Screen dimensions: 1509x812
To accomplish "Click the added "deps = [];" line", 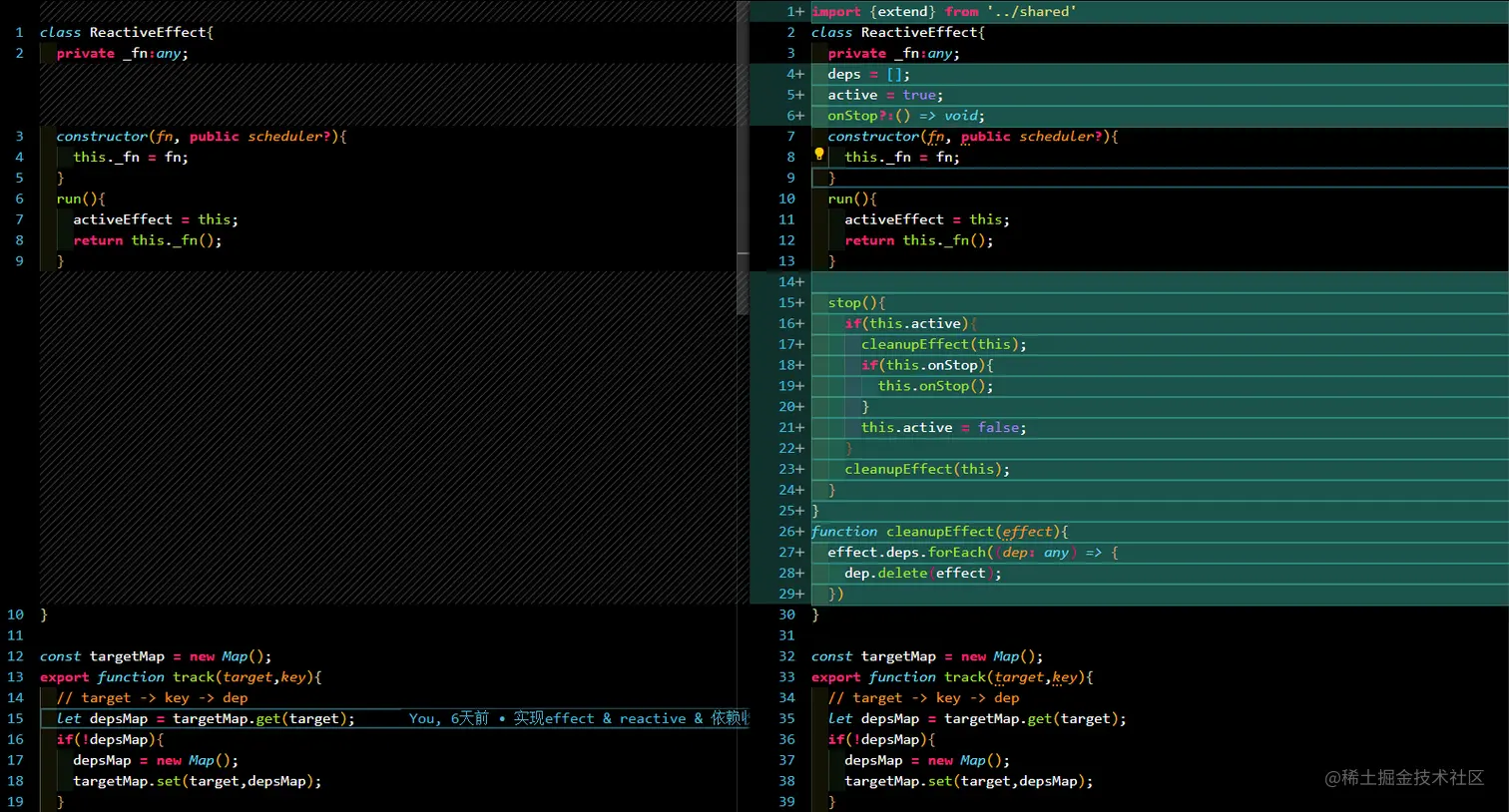I will click(x=868, y=74).
